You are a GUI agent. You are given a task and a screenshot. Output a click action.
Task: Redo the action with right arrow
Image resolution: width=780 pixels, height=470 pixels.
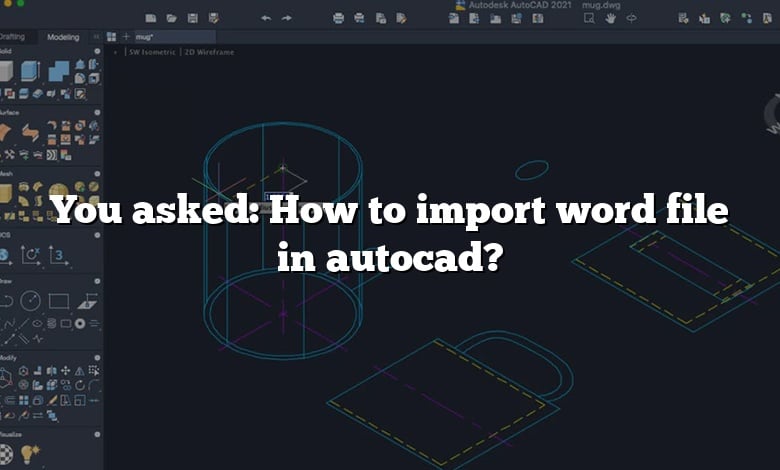point(287,18)
